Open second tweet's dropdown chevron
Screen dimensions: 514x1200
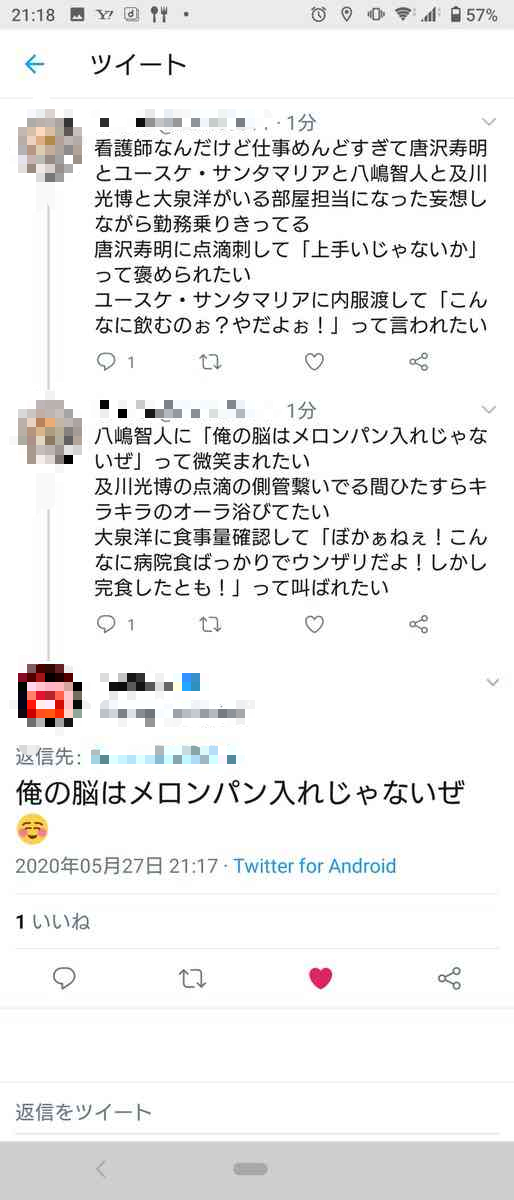pos(489,410)
